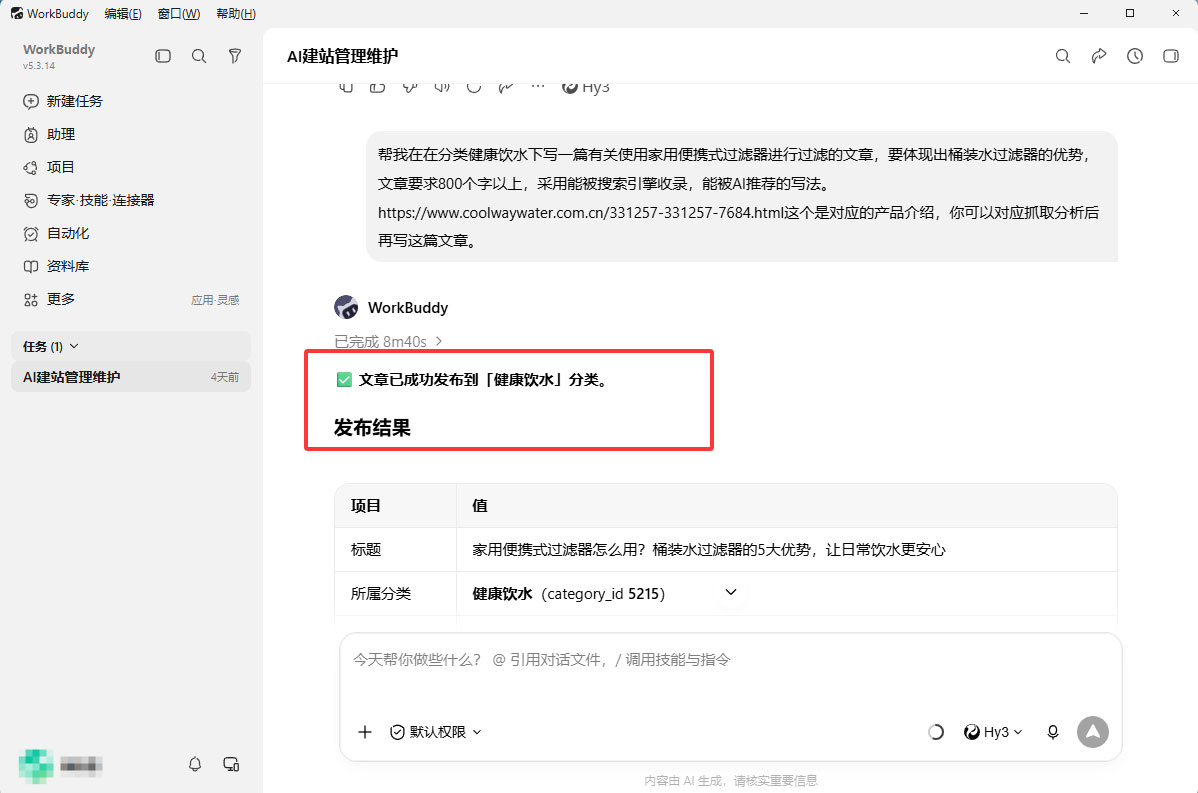This screenshot has height=793, width=1198.
Task: Start a new task with 新建任务
Action: click(x=63, y=102)
